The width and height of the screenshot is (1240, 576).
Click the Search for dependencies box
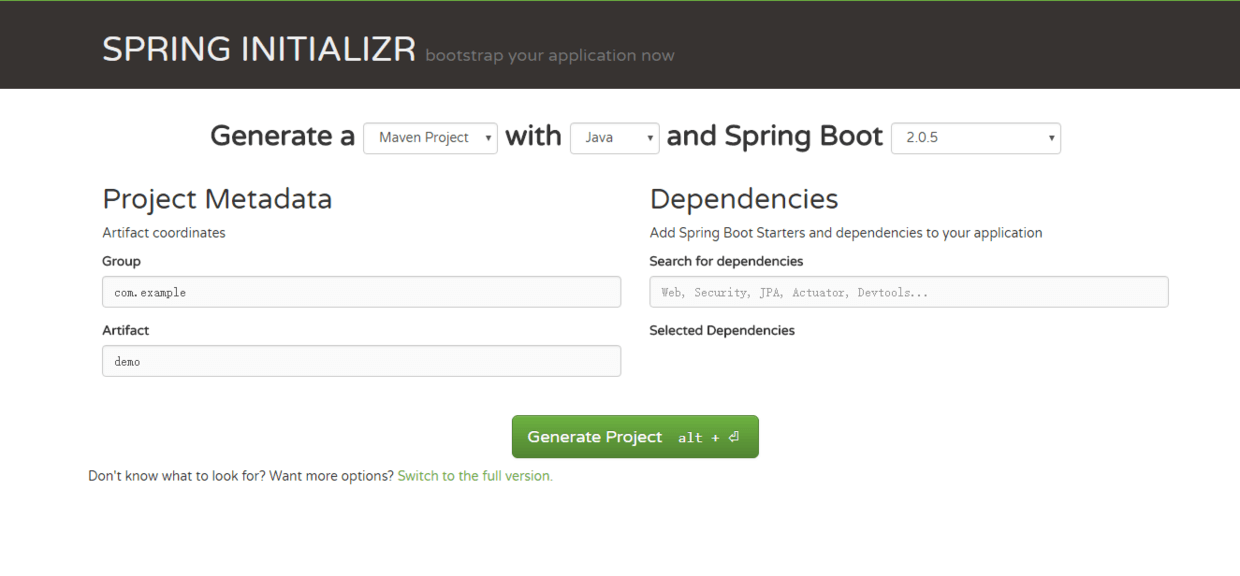tap(908, 292)
